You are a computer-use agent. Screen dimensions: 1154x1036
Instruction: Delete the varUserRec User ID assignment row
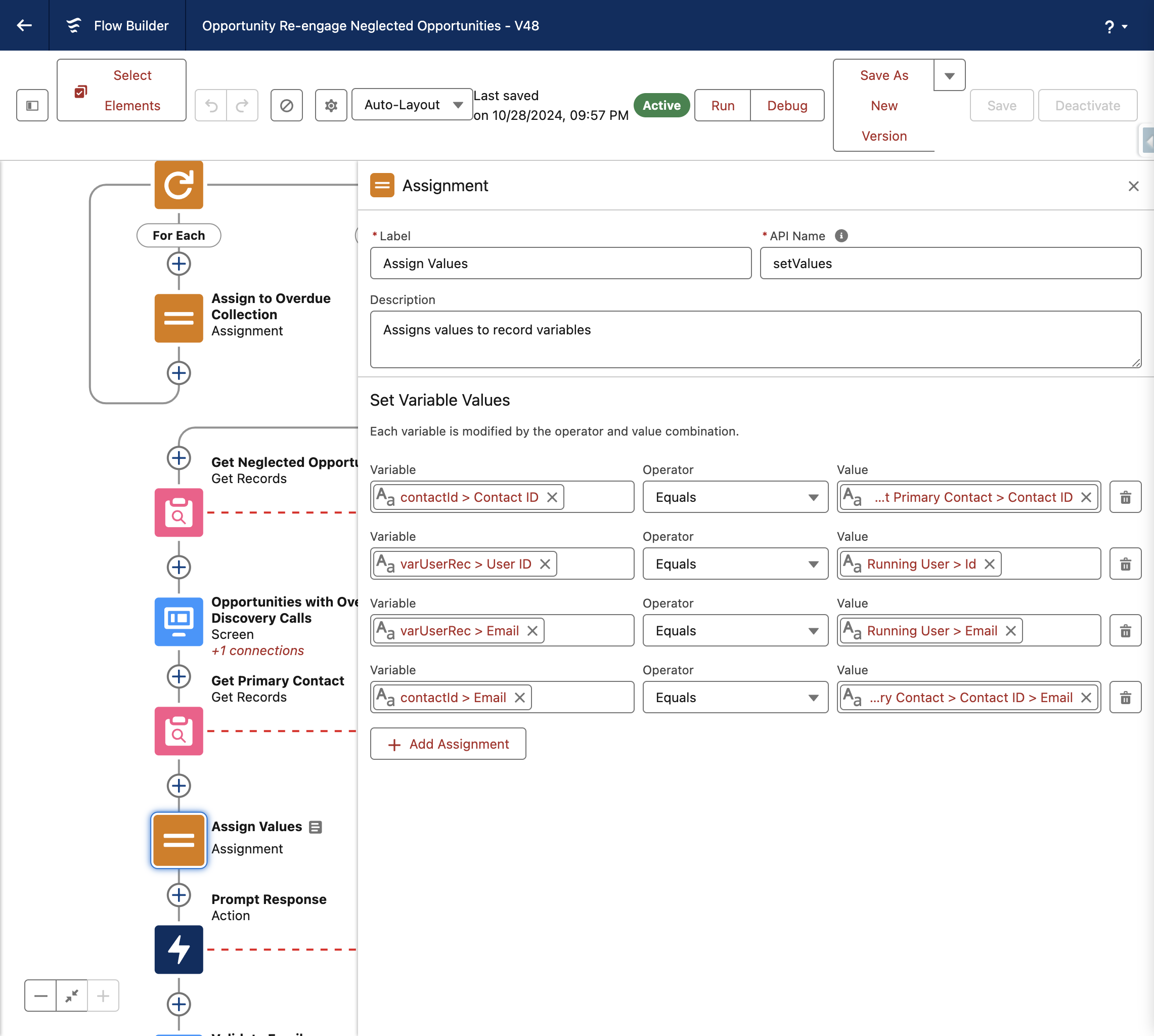pyautogui.click(x=1126, y=564)
